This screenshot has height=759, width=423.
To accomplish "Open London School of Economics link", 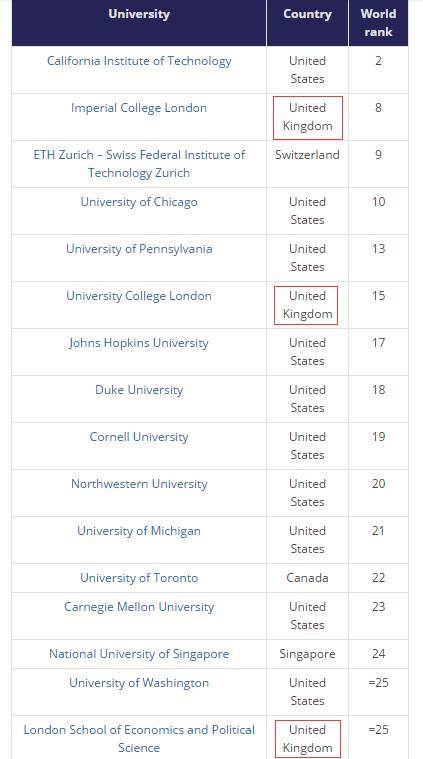I will (139, 738).
